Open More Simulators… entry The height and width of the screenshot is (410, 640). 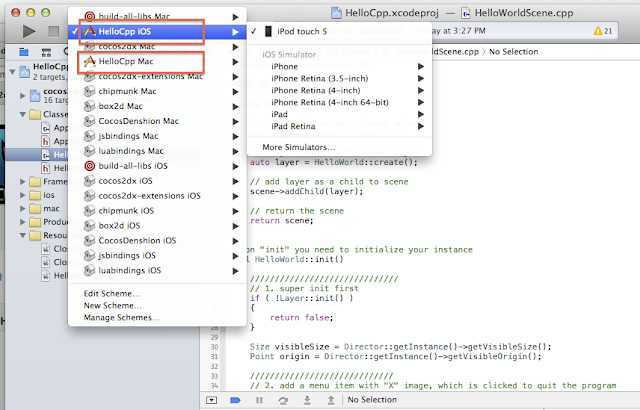tap(298, 147)
